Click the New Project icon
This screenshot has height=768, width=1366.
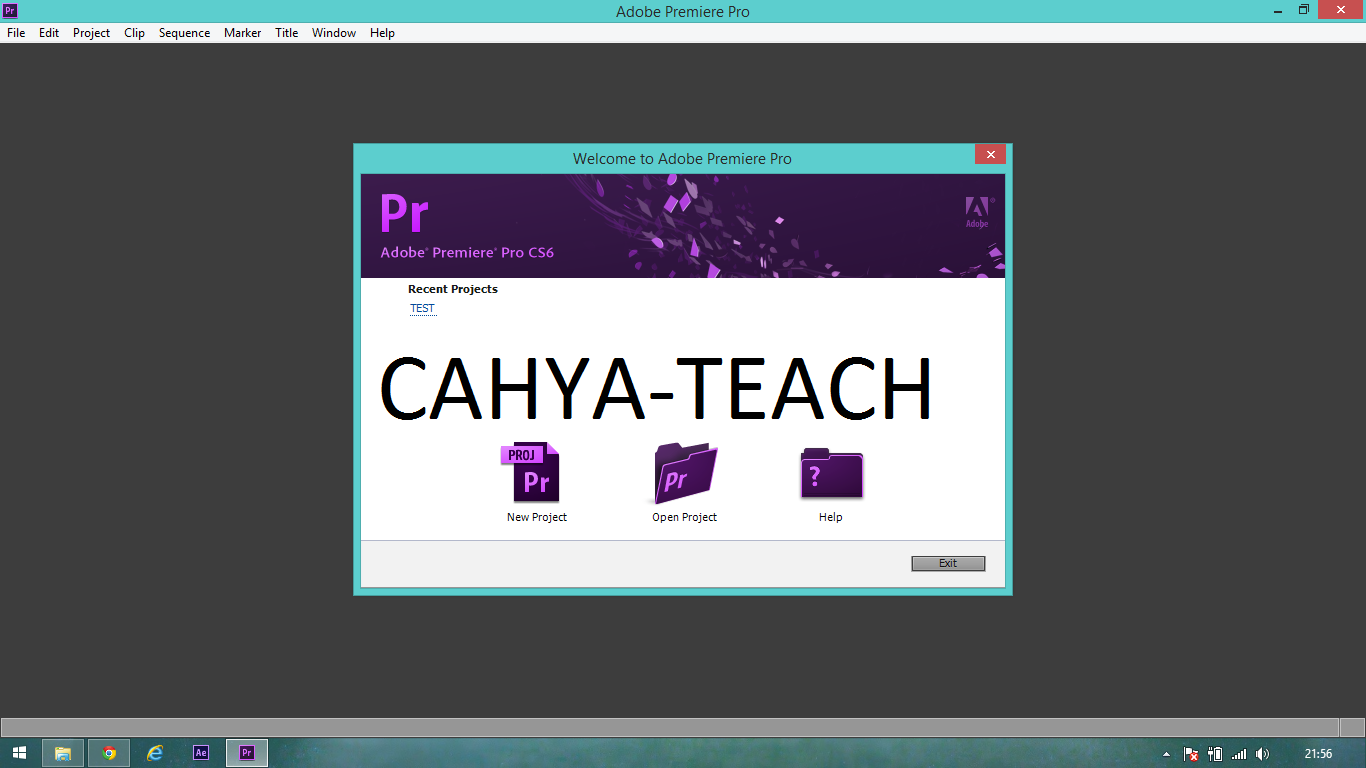(x=531, y=473)
